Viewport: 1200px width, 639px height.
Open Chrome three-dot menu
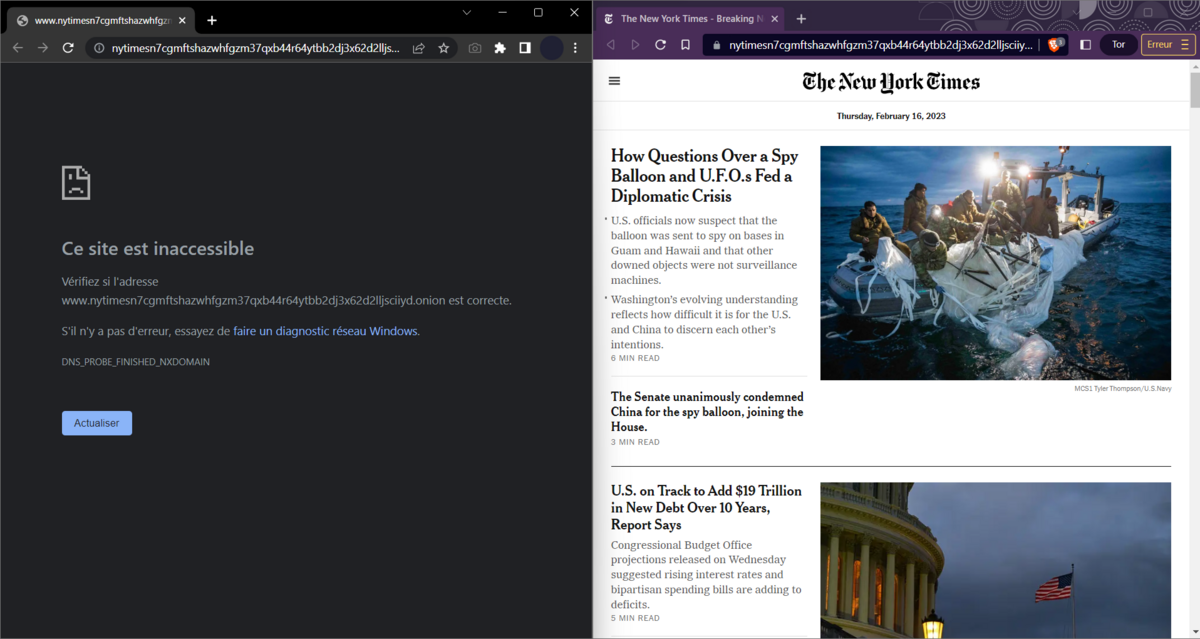[x=575, y=47]
